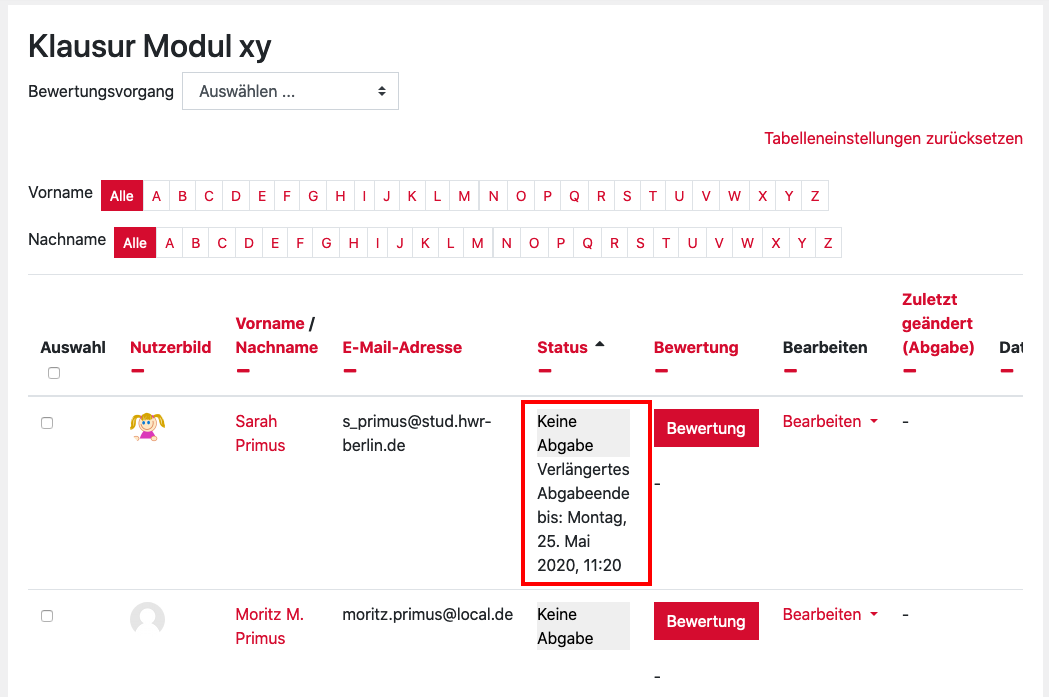Select the checkbox for Moritz M. Primus

click(47, 616)
